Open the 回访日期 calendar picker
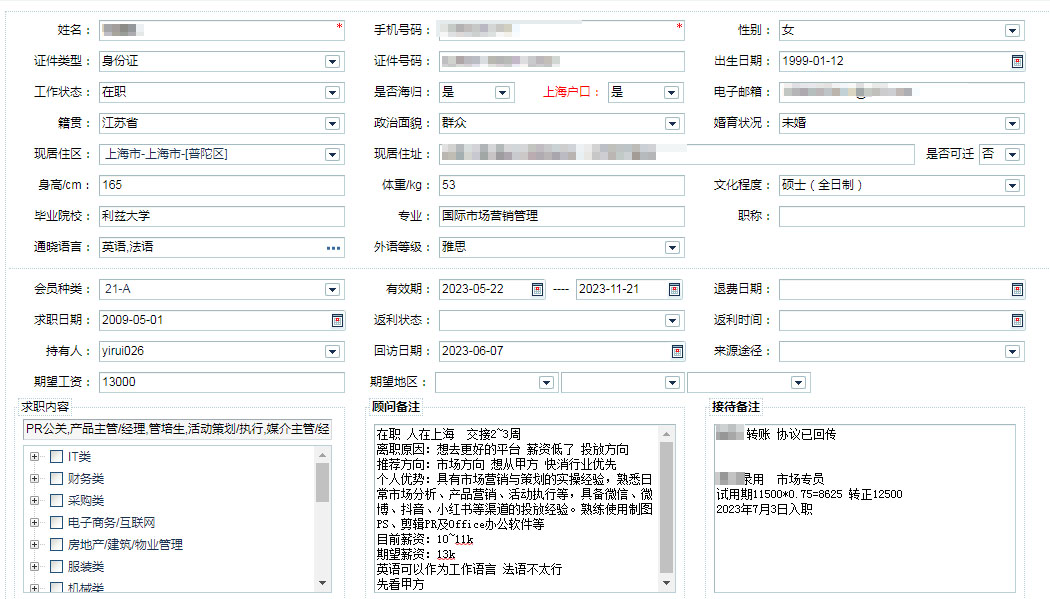Image resolution: width=1050 pixels, height=599 pixels. [x=677, y=351]
